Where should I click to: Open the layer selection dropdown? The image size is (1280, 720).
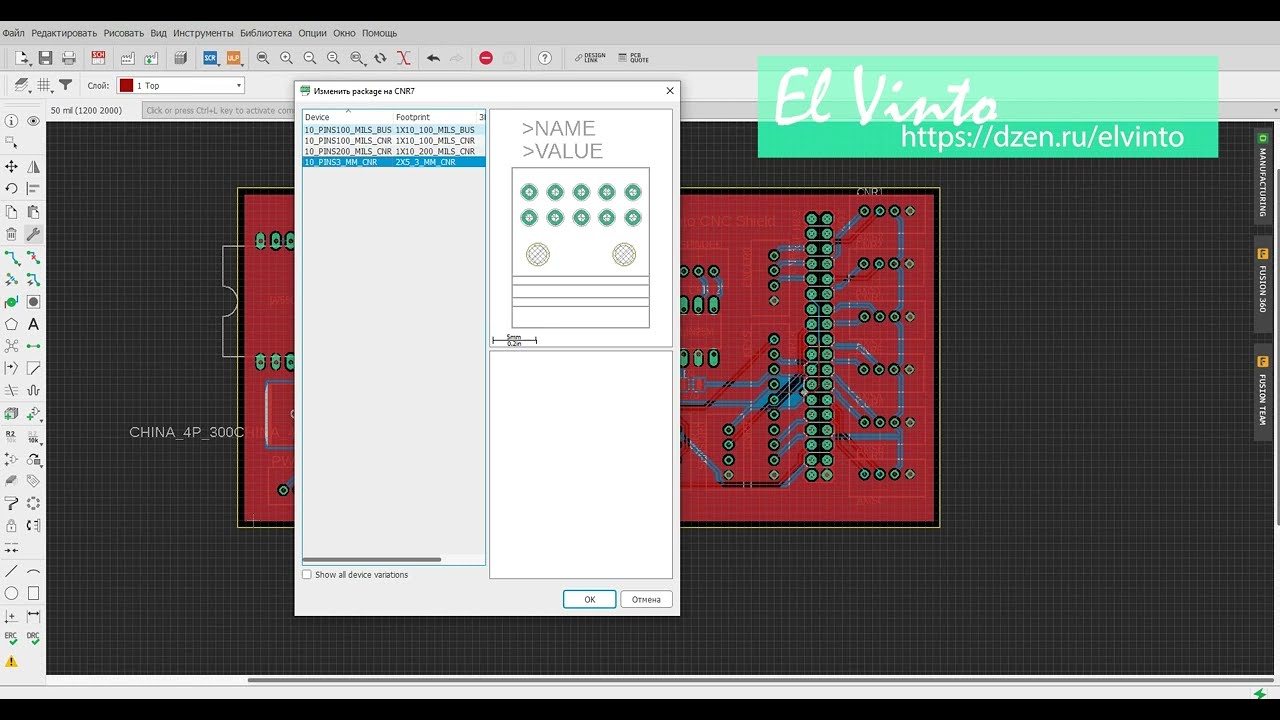pyautogui.click(x=180, y=86)
